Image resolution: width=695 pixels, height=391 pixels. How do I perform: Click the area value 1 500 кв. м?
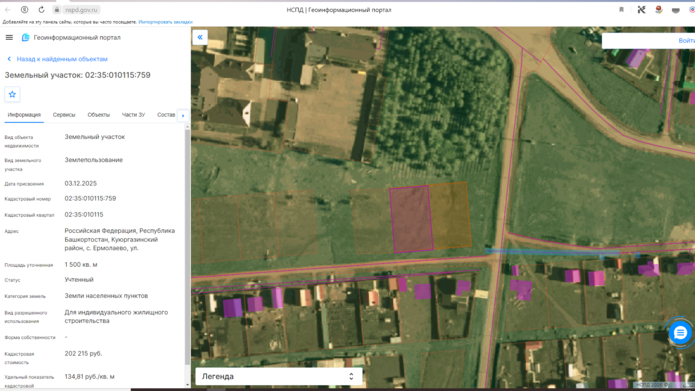81,265
